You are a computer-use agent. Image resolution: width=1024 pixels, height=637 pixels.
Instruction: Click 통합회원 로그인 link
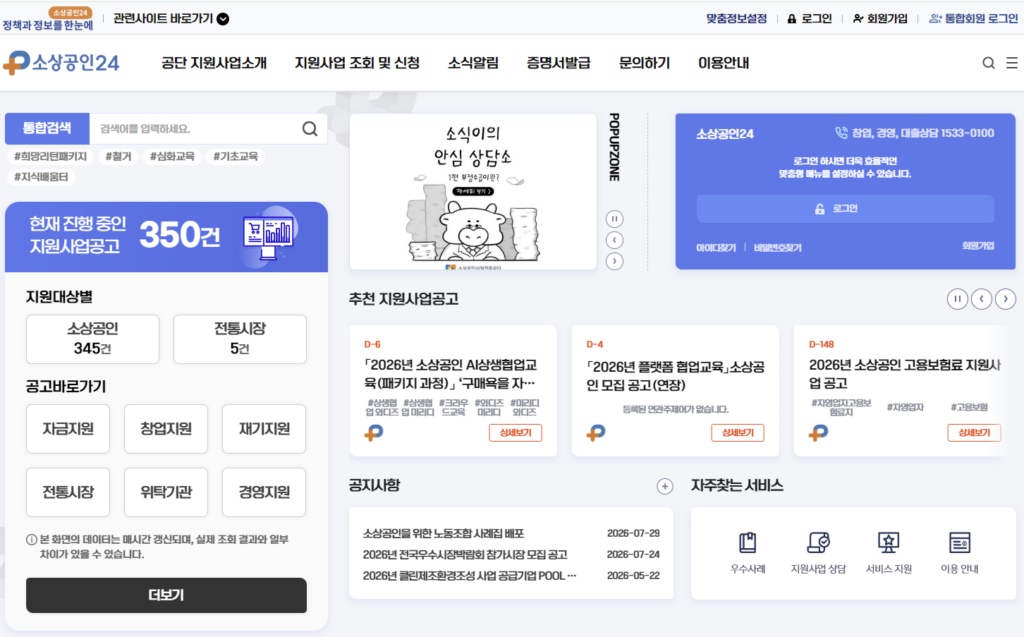coord(974,18)
